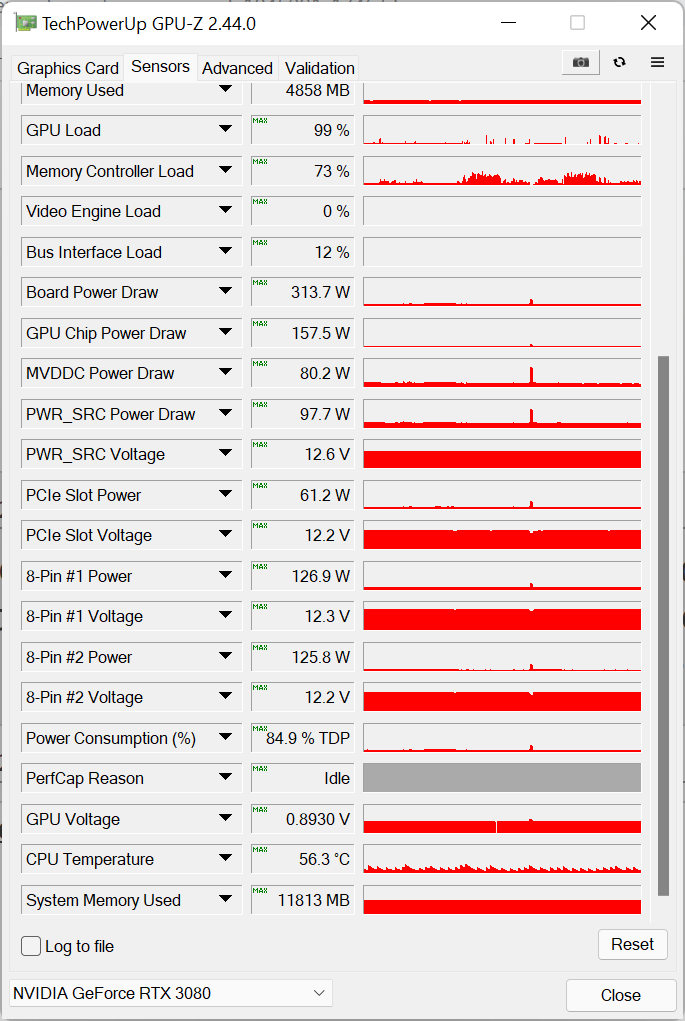Click the GPU Voltage value field
Viewport: 685px width, 1021px height.
(302, 819)
